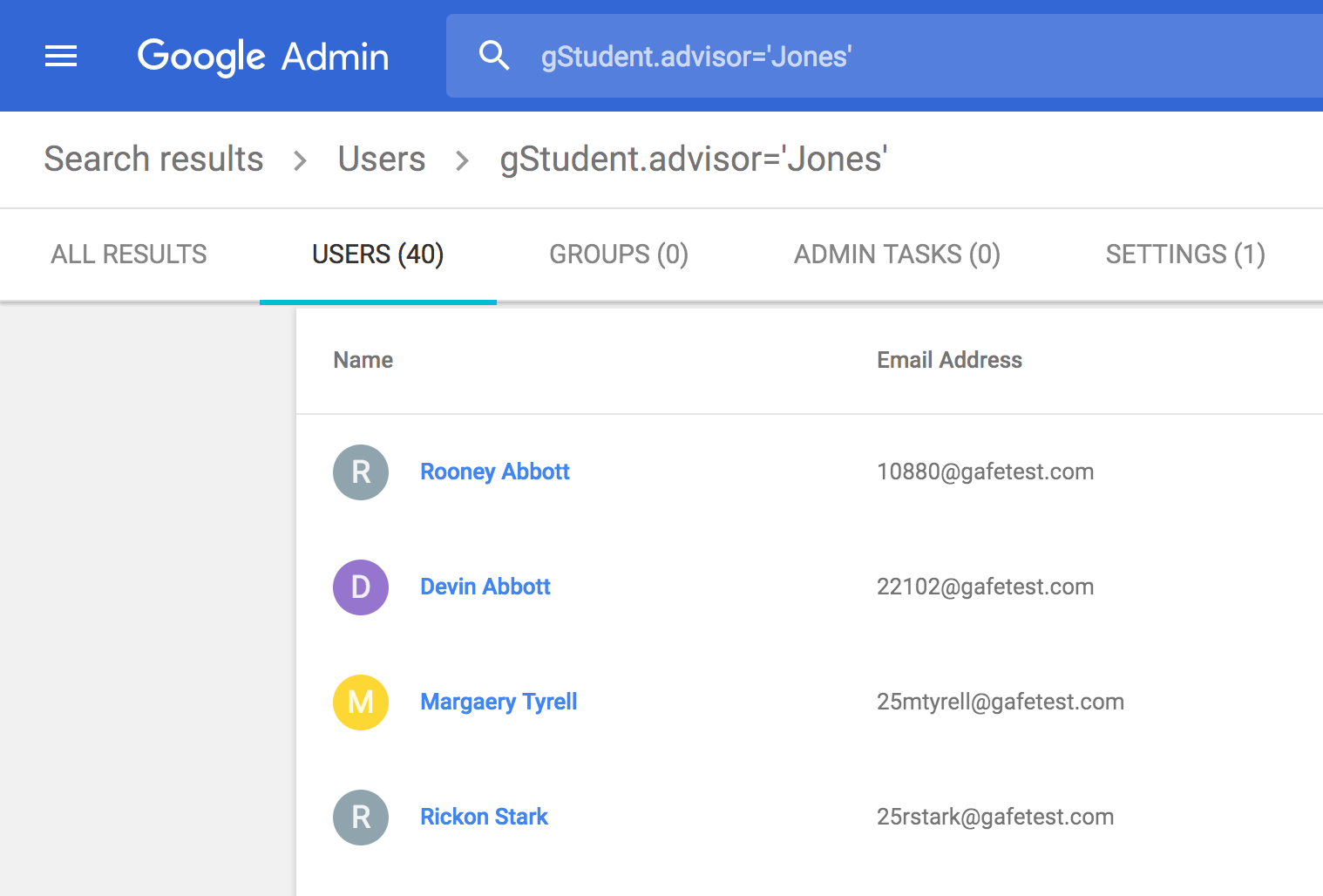The width and height of the screenshot is (1323, 896).
Task: Switch to the All Results tab
Action: click(x=129, y=255)
